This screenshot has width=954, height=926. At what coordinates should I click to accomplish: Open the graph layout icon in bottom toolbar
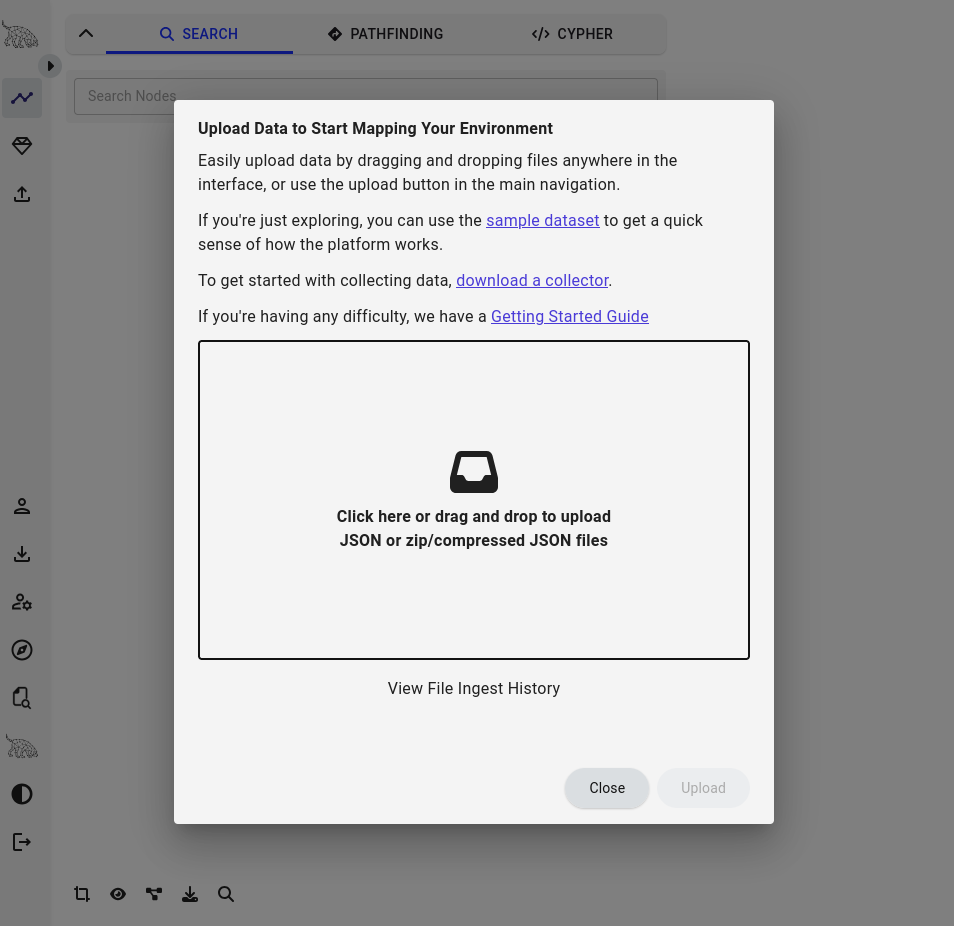[154, 894]
